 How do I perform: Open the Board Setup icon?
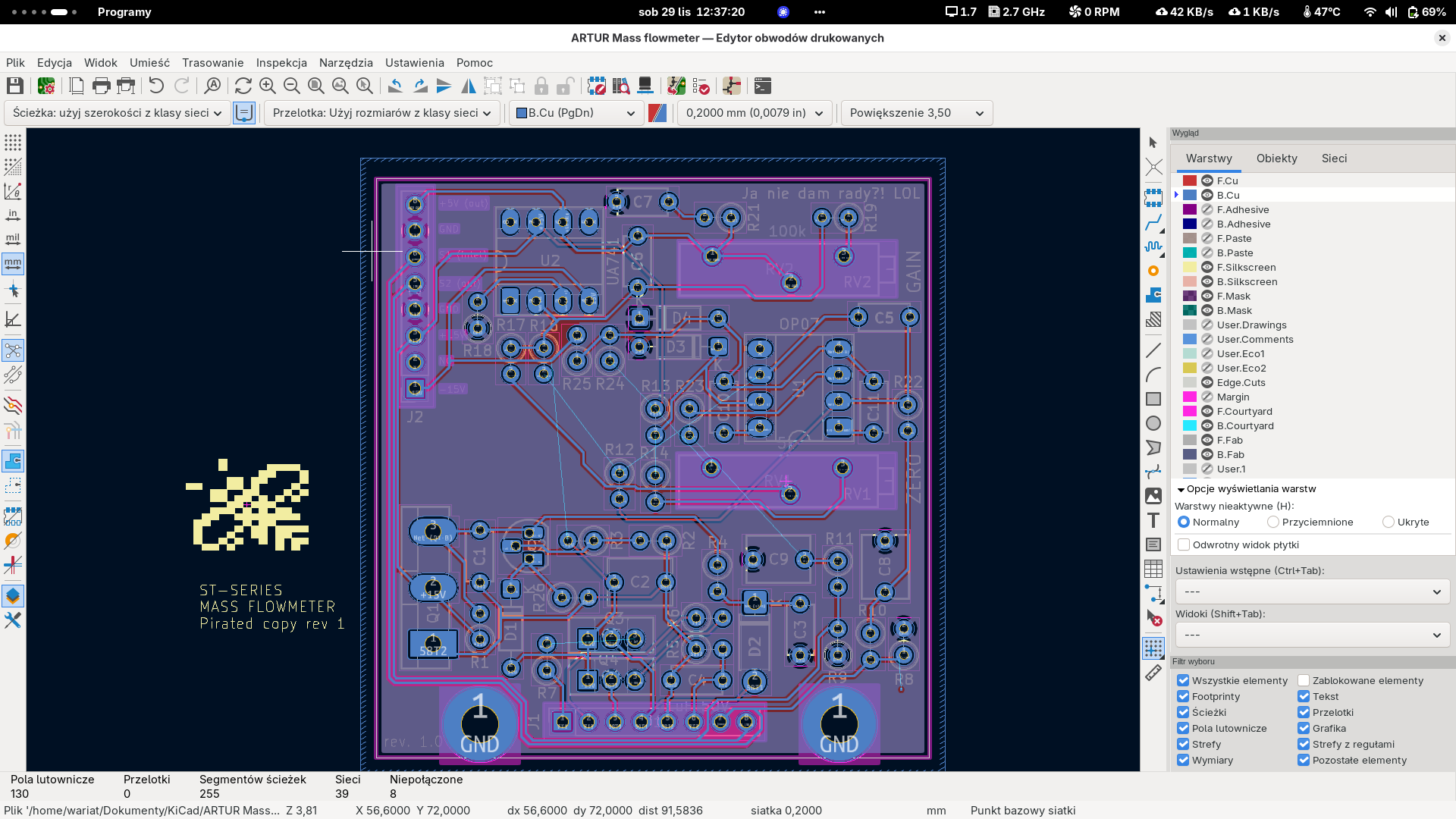46,86
